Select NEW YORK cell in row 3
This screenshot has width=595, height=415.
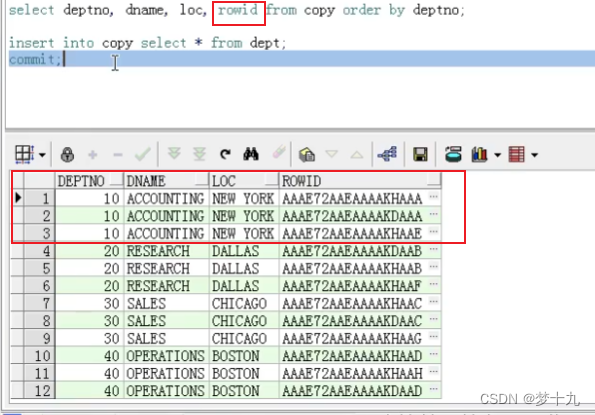[x=244, y=233]
